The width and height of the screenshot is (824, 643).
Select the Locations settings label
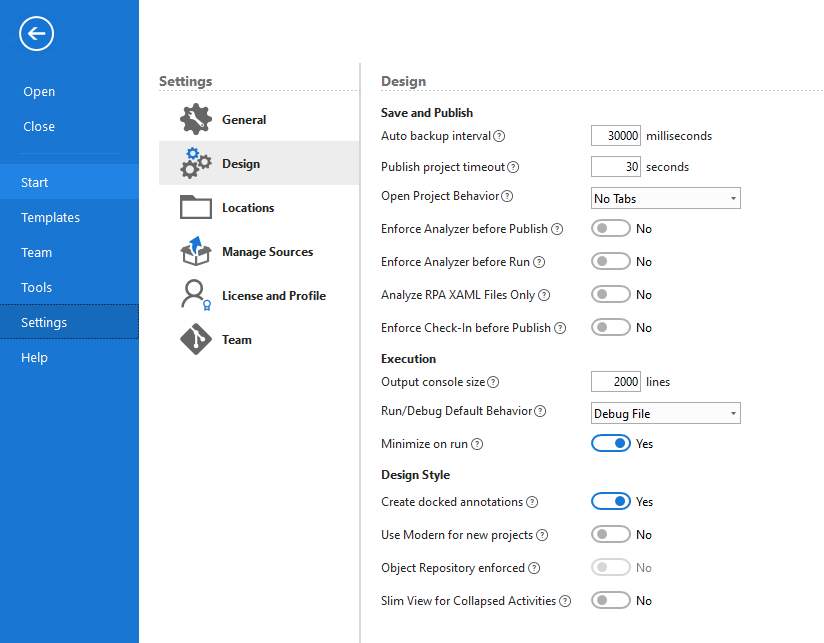pos(248,208)
